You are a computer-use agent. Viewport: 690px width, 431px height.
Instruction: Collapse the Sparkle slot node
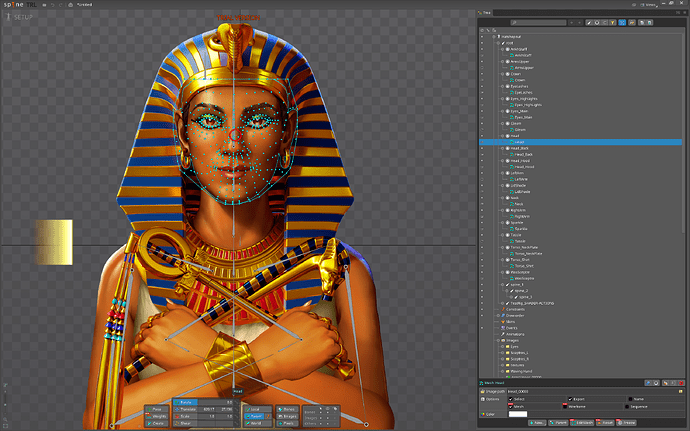(503, 223)
